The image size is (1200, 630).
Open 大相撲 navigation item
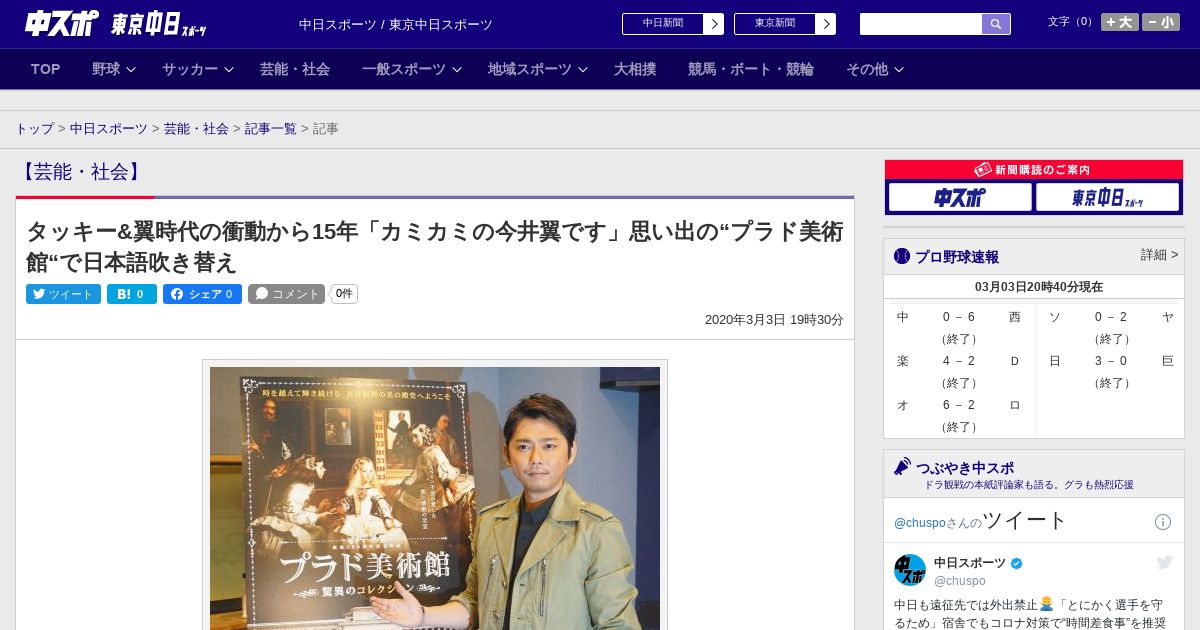click(635, 69)
